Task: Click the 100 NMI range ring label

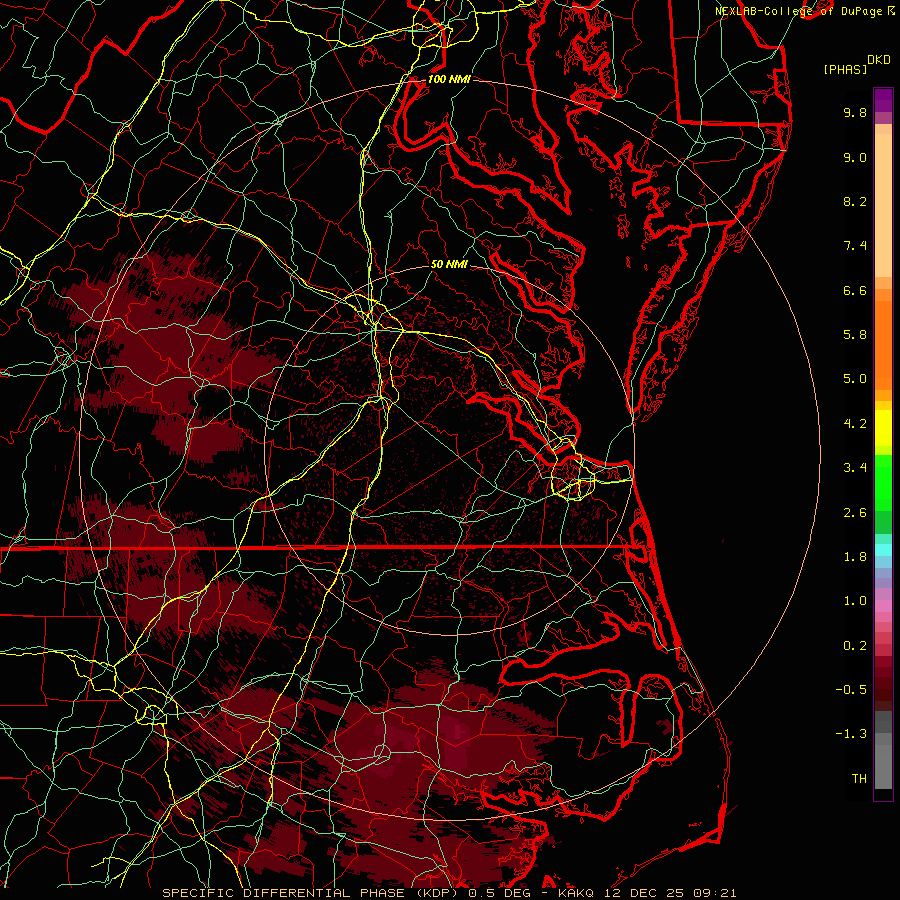Action: pos(449,79)
